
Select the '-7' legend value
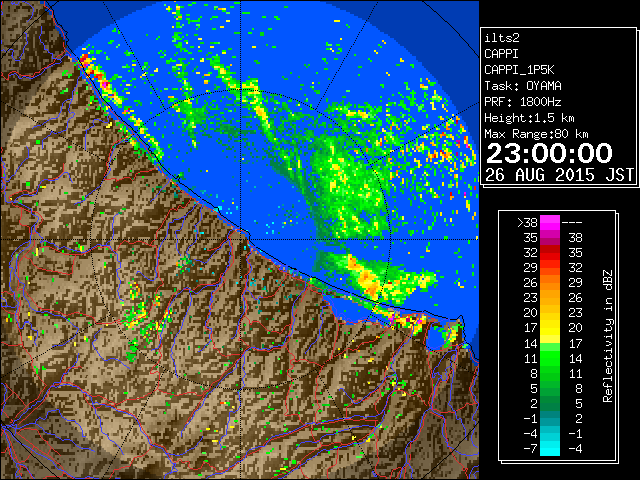tap(530, 449)
